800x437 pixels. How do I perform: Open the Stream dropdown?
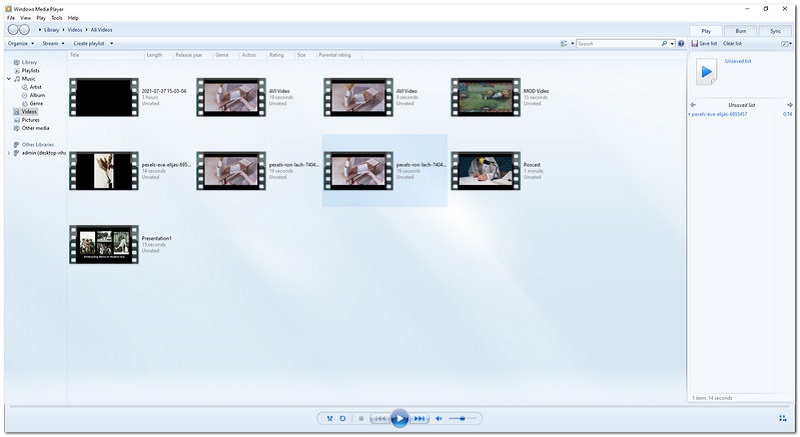53,43
